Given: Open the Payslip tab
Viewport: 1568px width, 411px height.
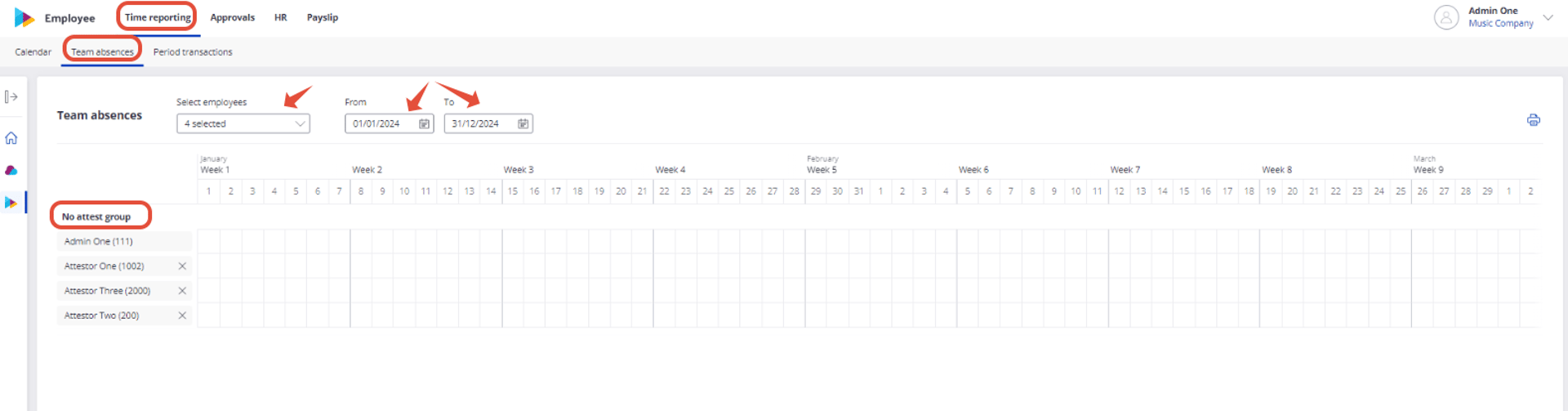Looking at the screenshot, I should coord(323,17).
